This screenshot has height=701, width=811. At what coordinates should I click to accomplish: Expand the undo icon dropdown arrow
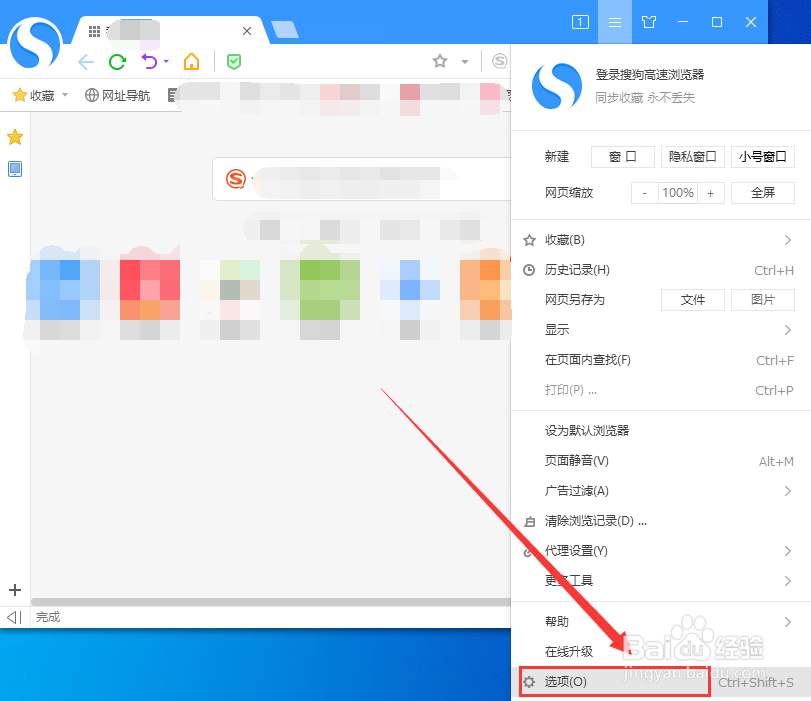point(166,61)
